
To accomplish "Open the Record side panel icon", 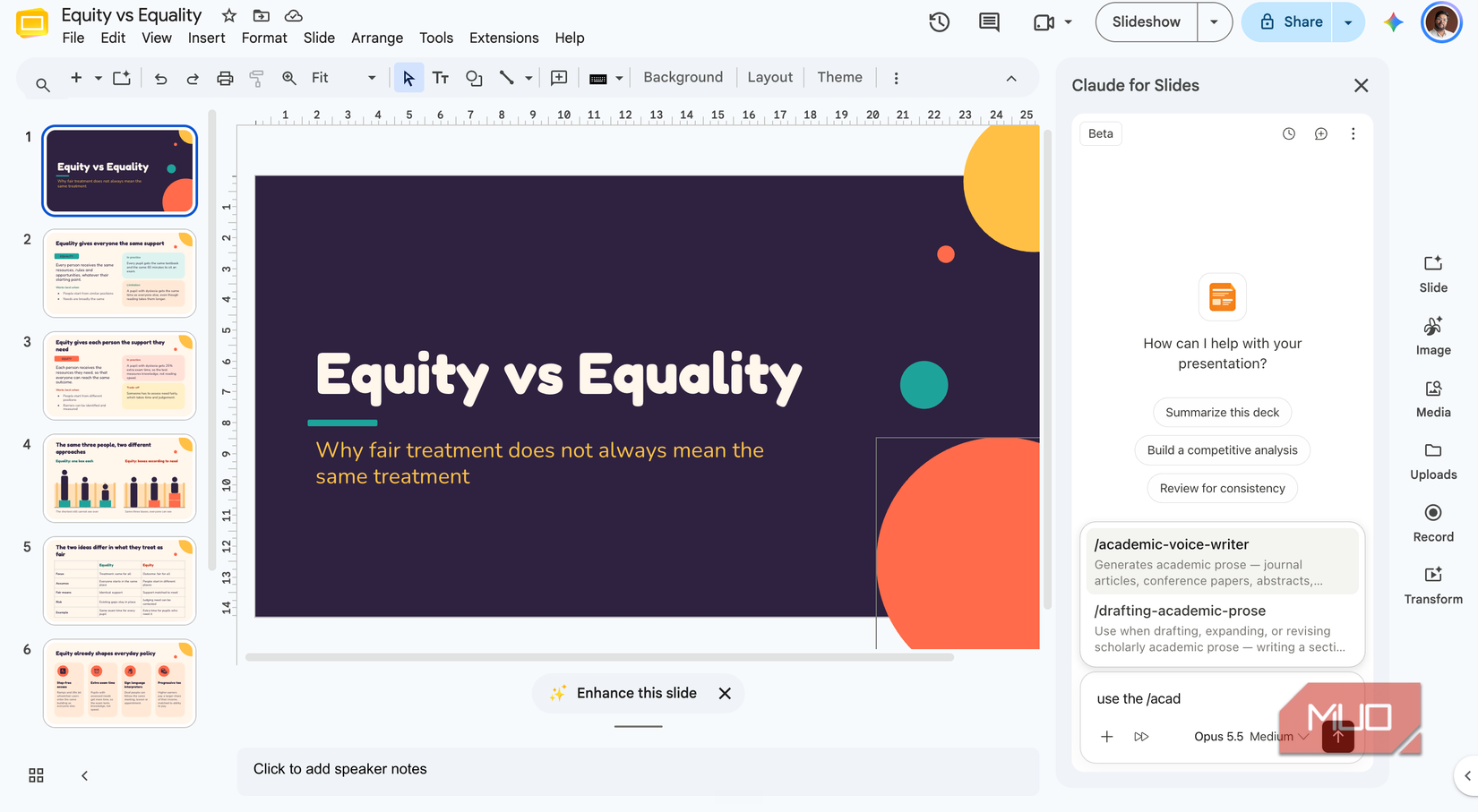I will coord(1433,523).
